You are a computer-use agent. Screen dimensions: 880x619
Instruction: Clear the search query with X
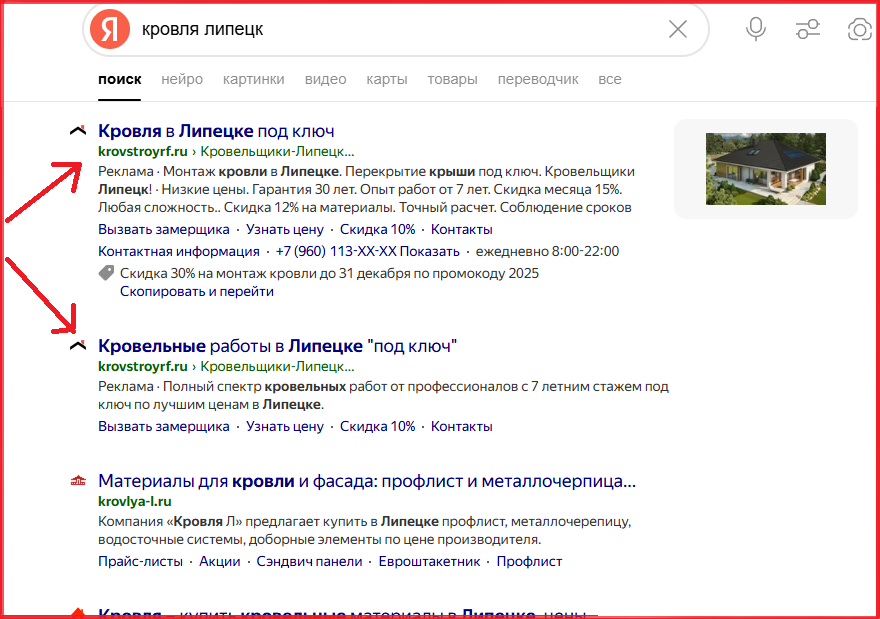click(678, 29)
